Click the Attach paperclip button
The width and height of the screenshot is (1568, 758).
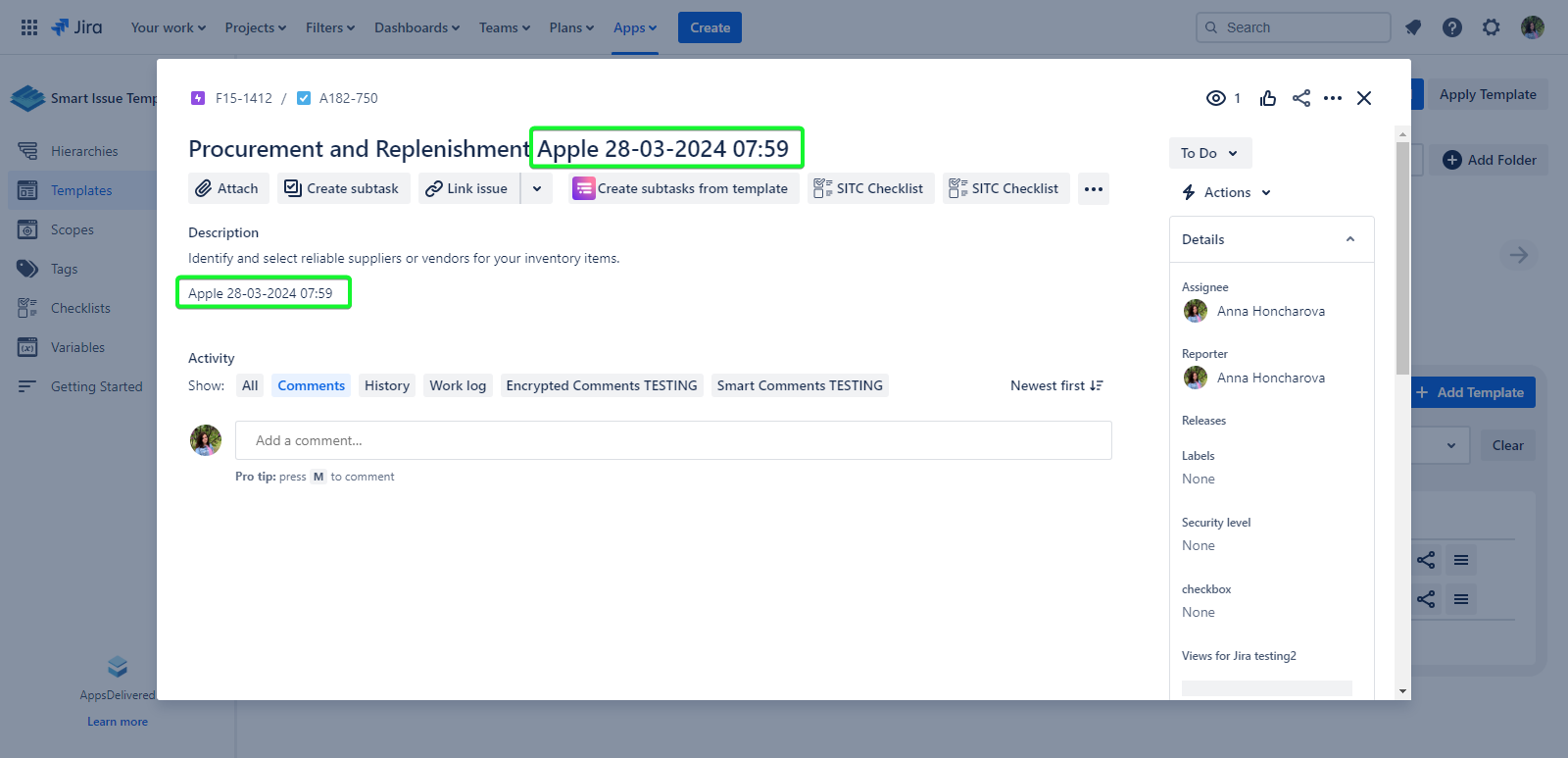pyautogui.click(x=227, y=188)
